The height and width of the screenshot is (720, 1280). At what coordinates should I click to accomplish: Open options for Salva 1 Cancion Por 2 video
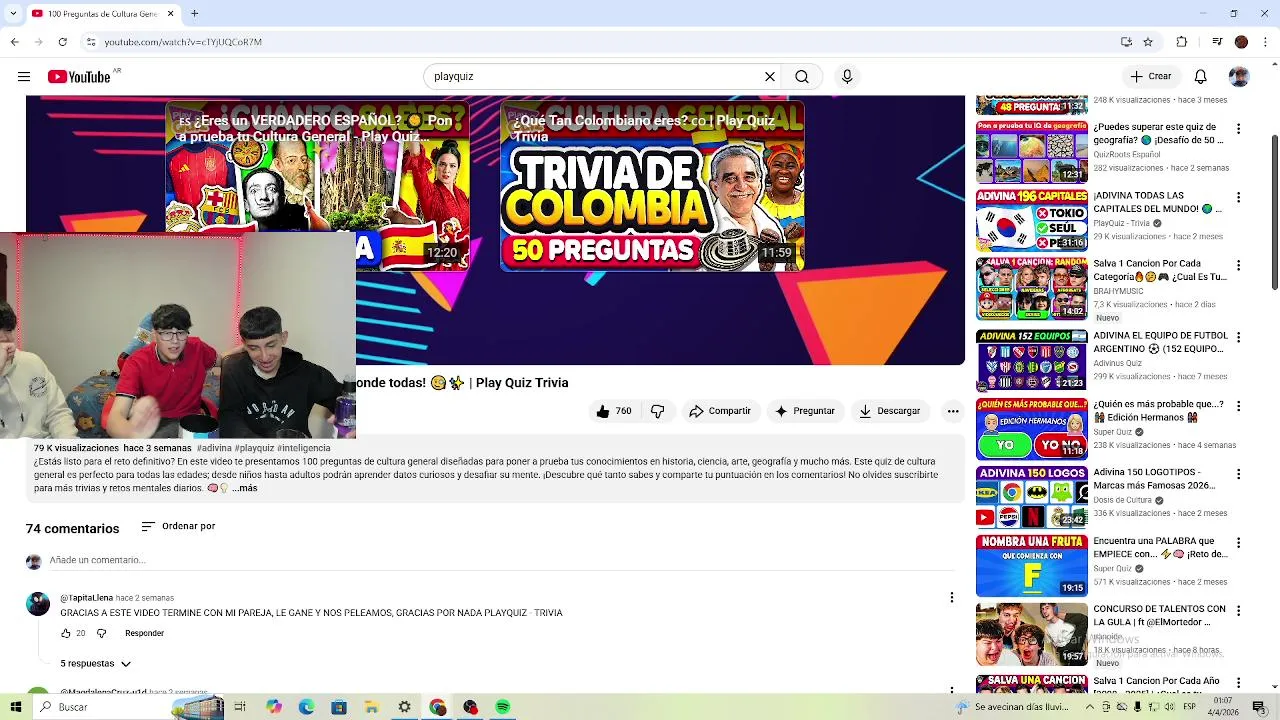tap(1238, 266)
